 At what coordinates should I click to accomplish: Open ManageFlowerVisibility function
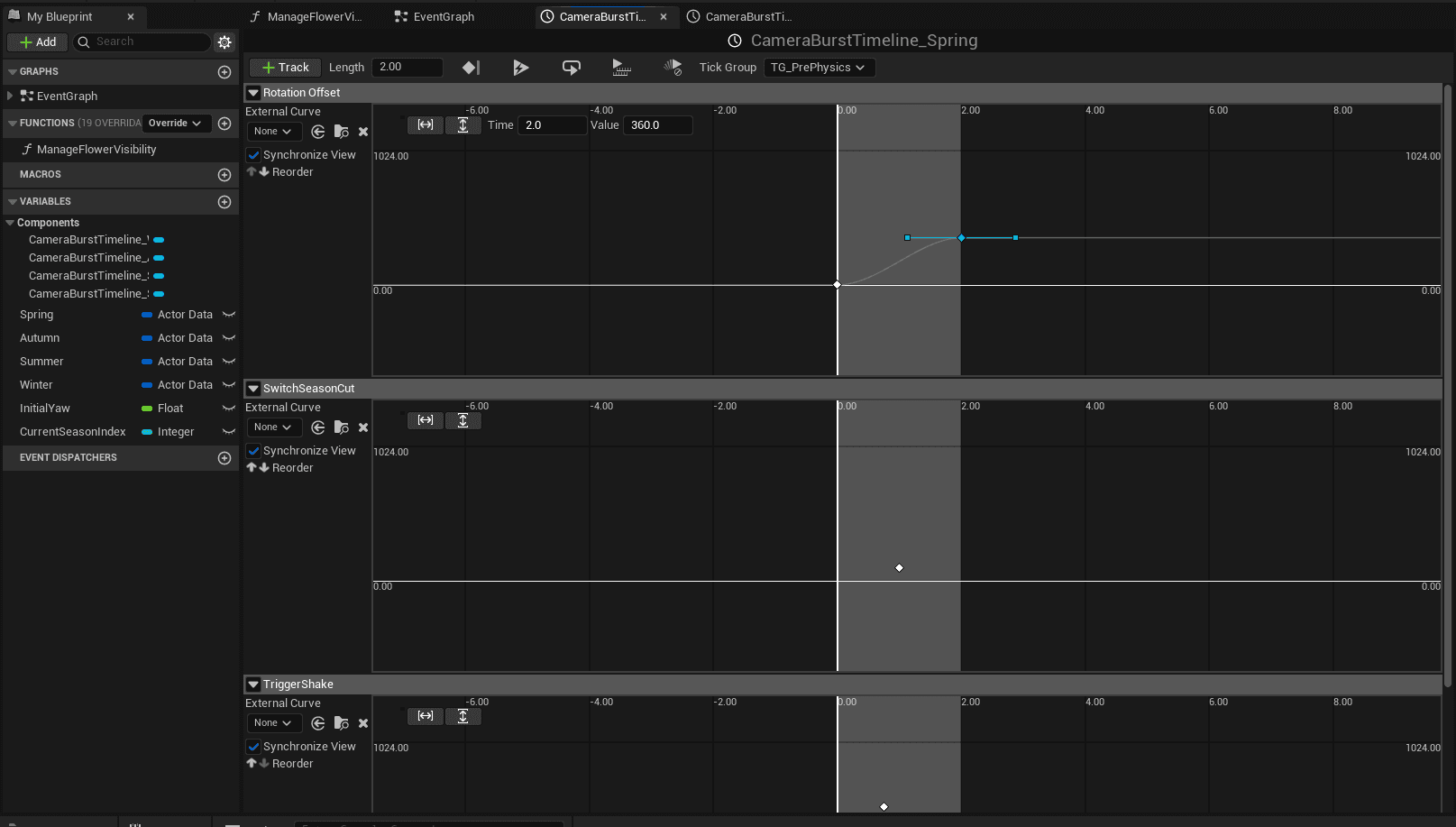[x=96, y=150]
